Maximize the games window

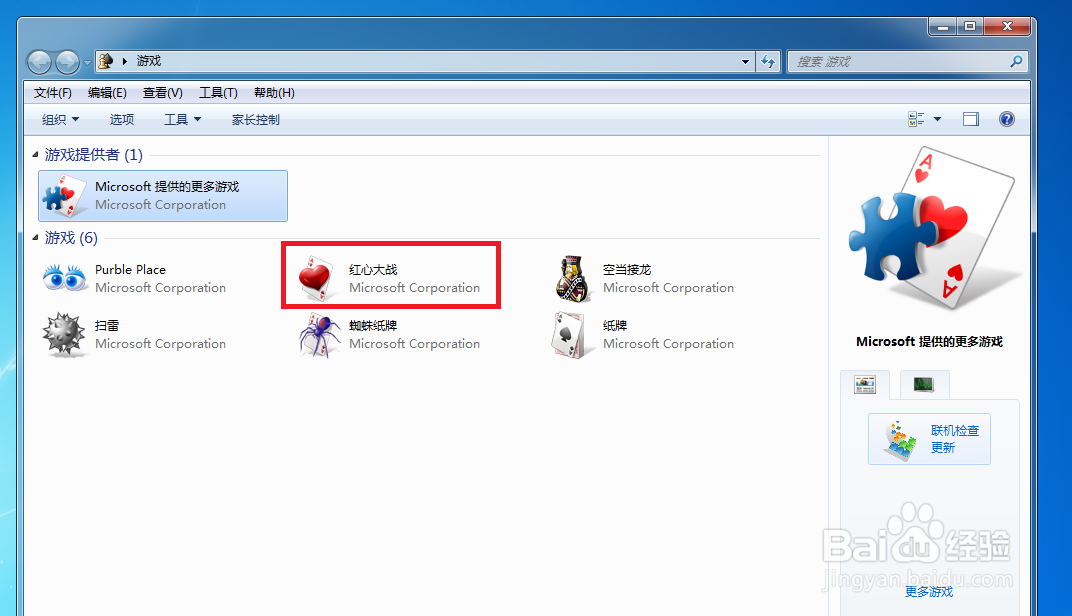[969, 26]
